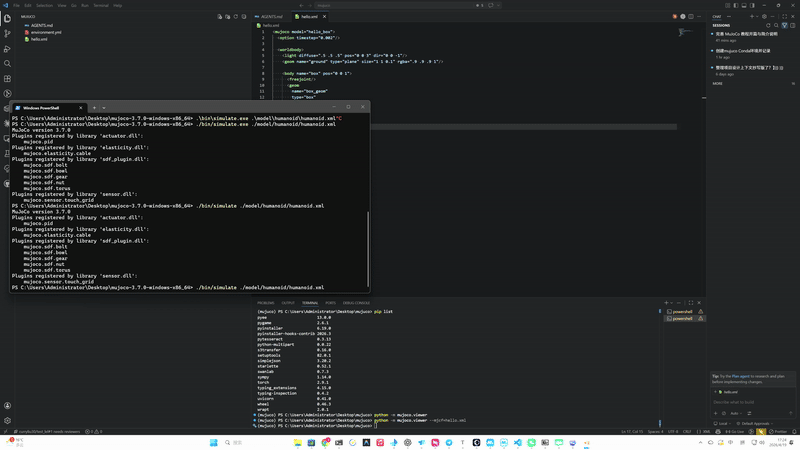The height and width of the screenshot is (450, 800).
Task: Toggle the bottom panel layout button
Action: pyautogui.click(x=745, y=5)
